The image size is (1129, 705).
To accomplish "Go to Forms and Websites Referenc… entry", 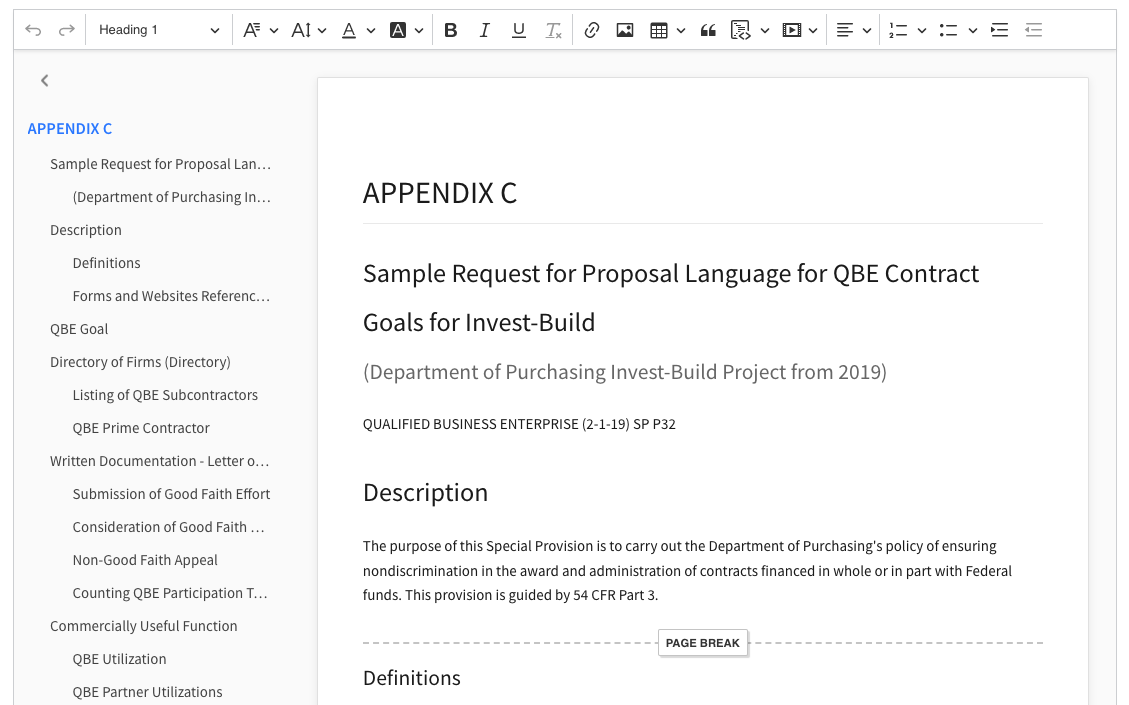I will [x=171, y=297].
